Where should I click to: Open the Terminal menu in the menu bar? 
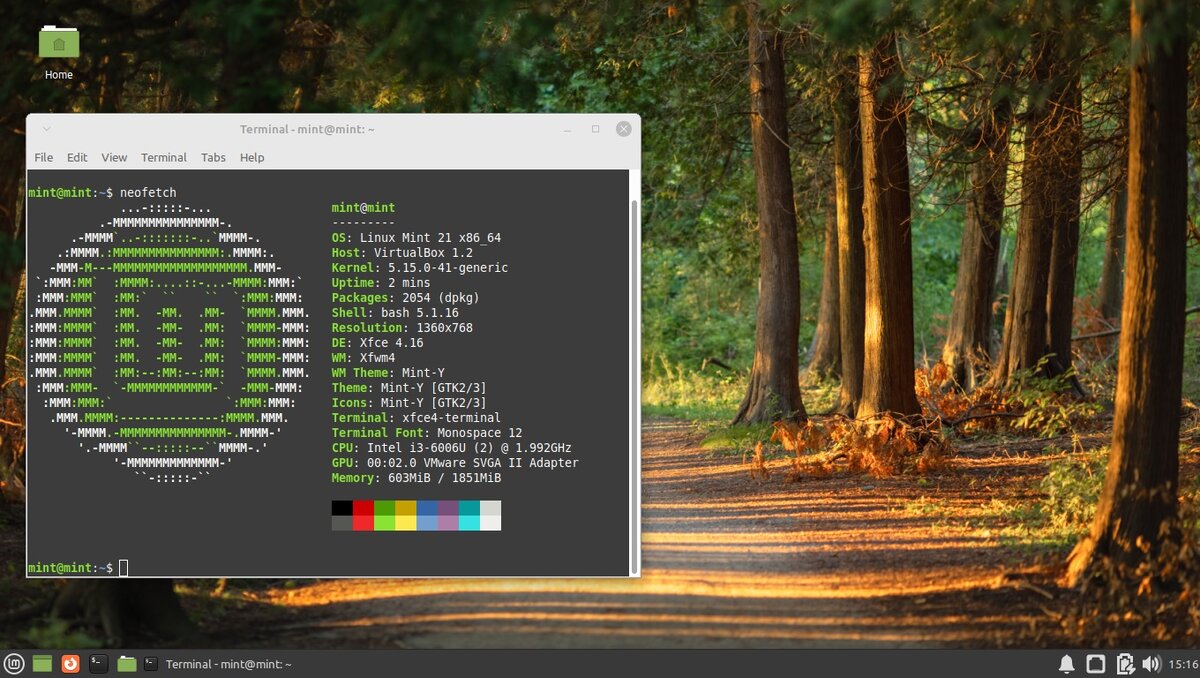point(163,157)
